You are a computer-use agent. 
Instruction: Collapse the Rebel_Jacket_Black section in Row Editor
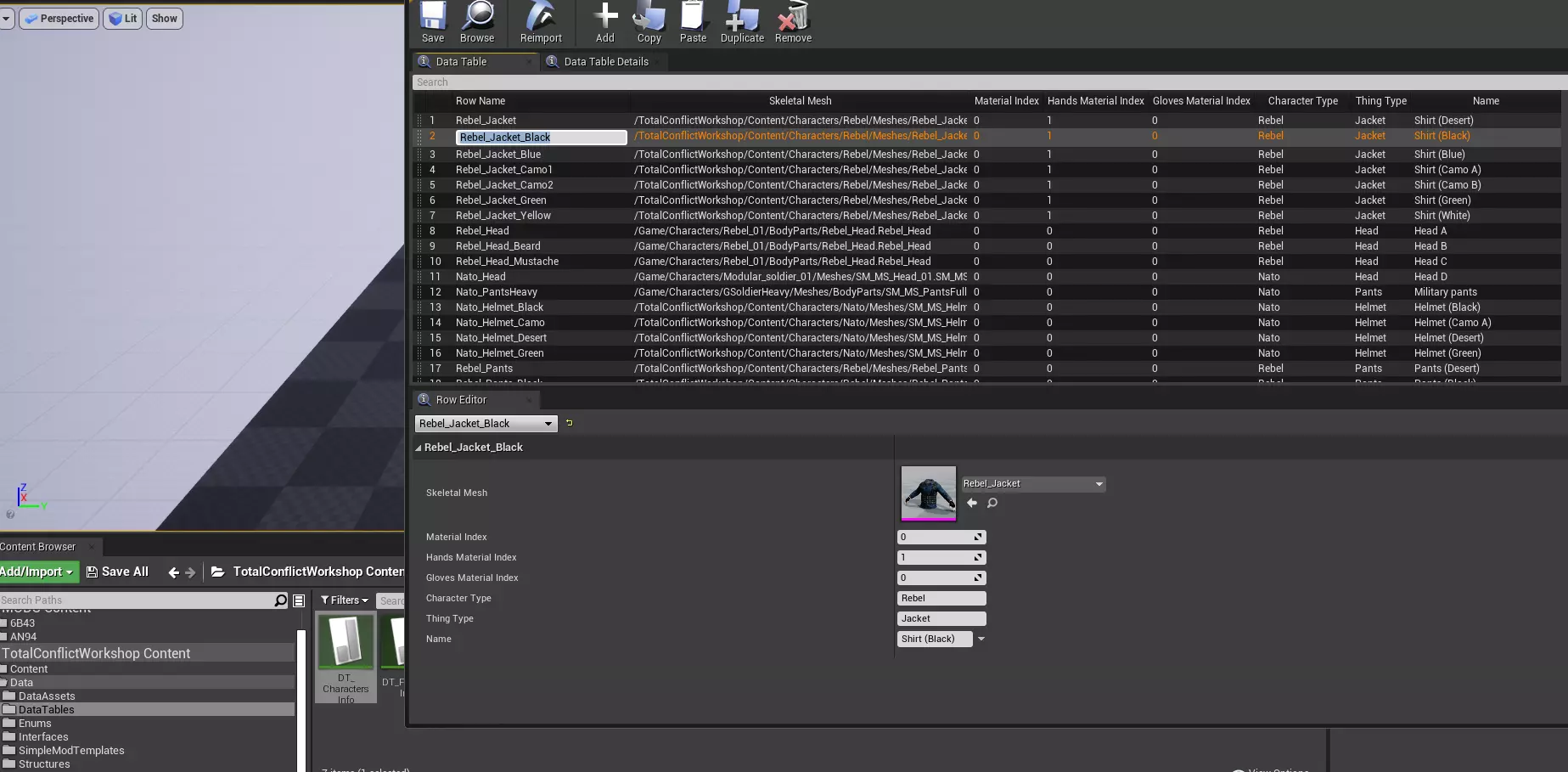[418, 448]
